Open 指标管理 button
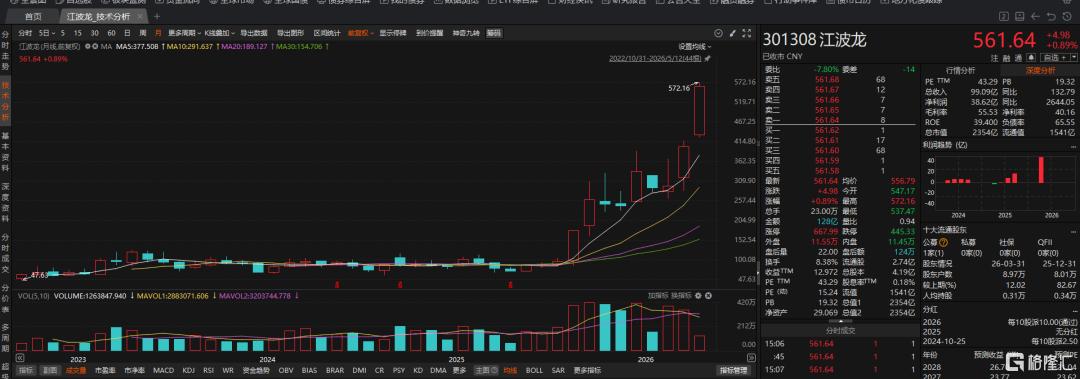1080x379 pixels. (x=734, y=371)
